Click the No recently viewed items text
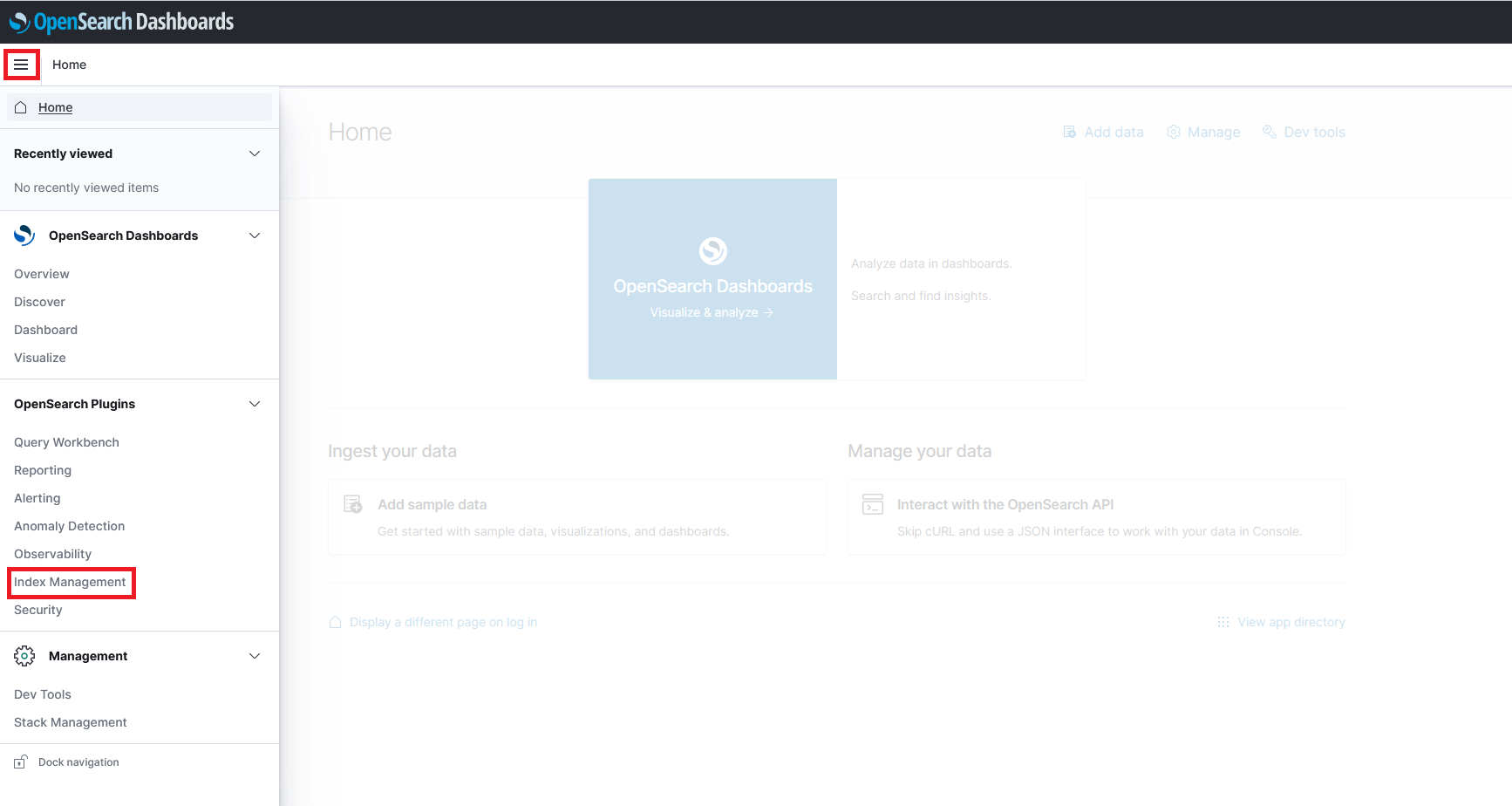 [x=86, y=188]
